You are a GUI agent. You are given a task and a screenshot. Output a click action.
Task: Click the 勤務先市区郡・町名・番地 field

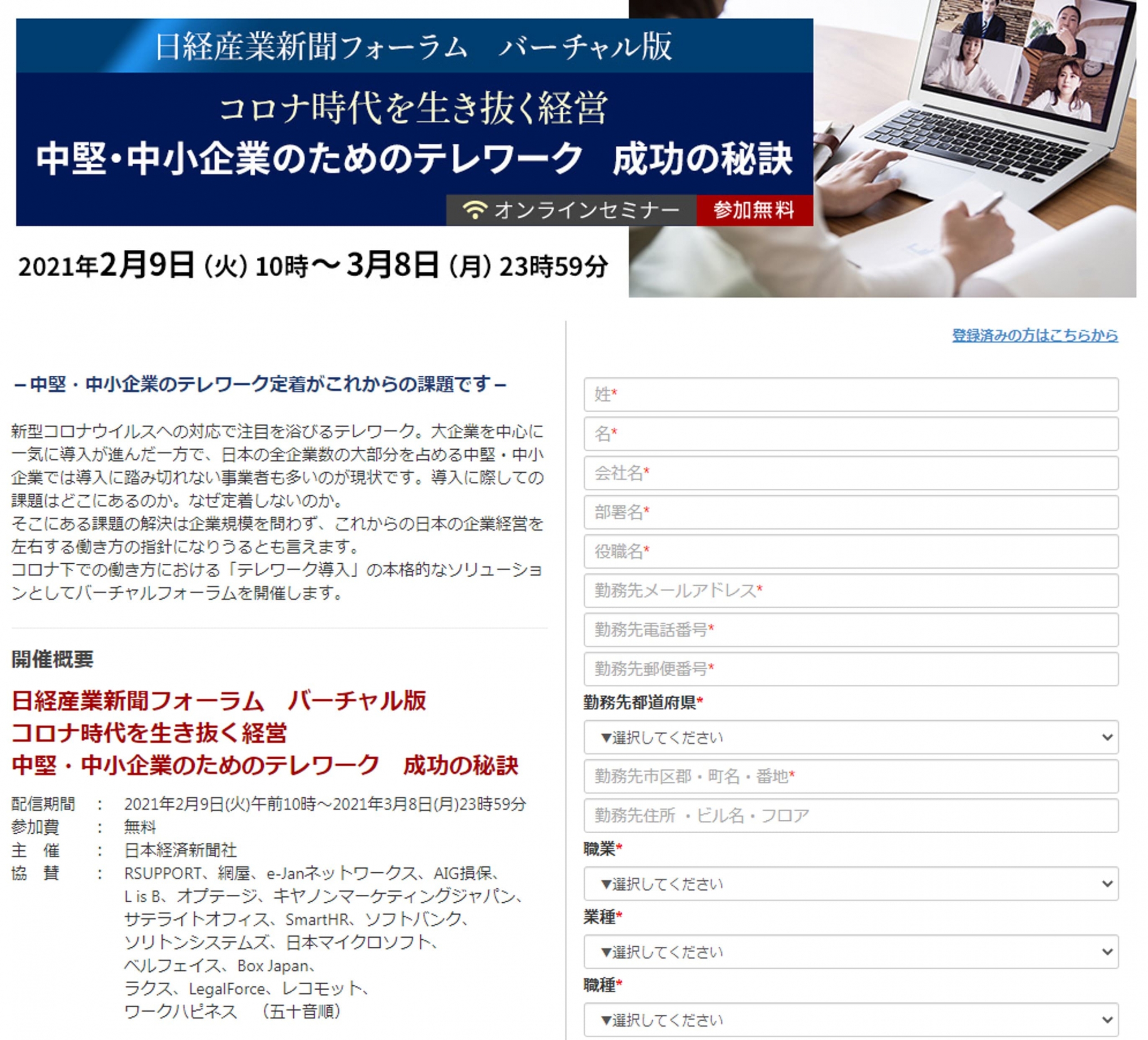tap(851, 776)
